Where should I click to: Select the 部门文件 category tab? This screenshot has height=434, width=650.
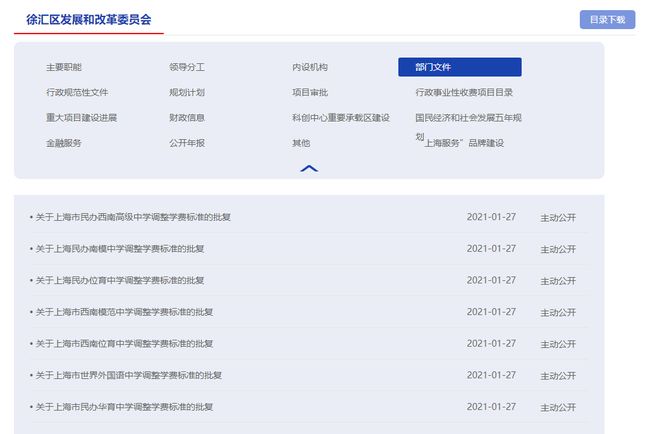(459, 67)
